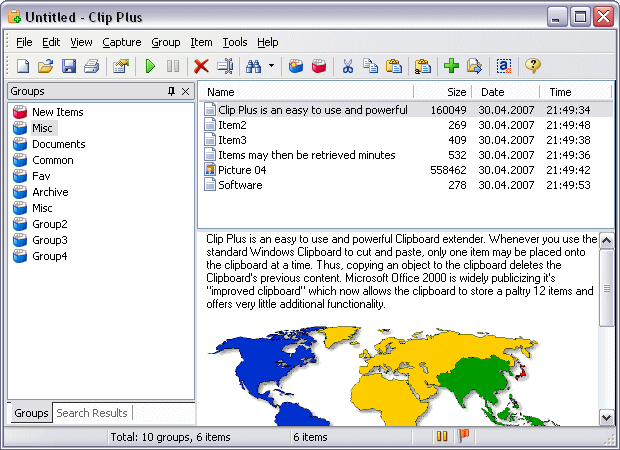620x450 pixels.
Task: Close the Groups panel
Action: pos(185,92)
